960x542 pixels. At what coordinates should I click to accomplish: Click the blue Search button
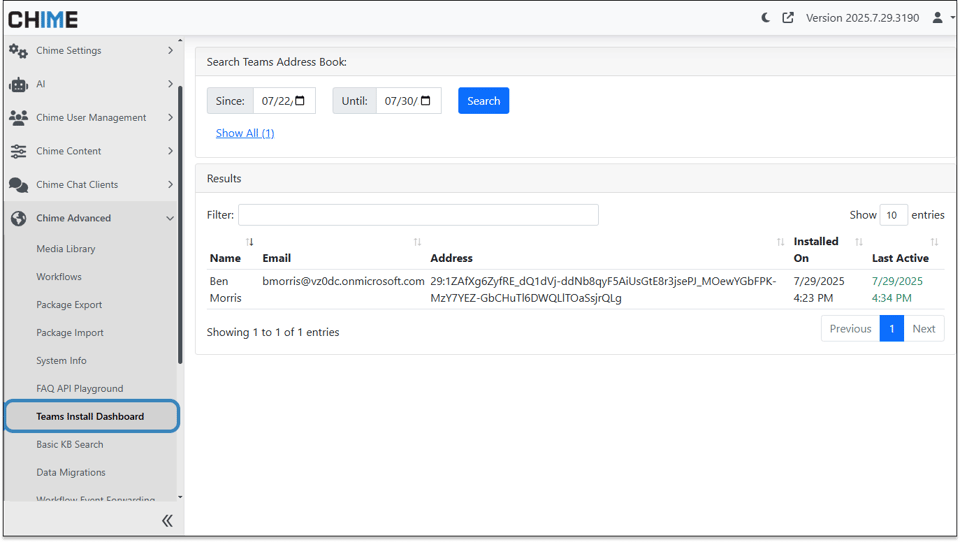click(x=484, y=101)
